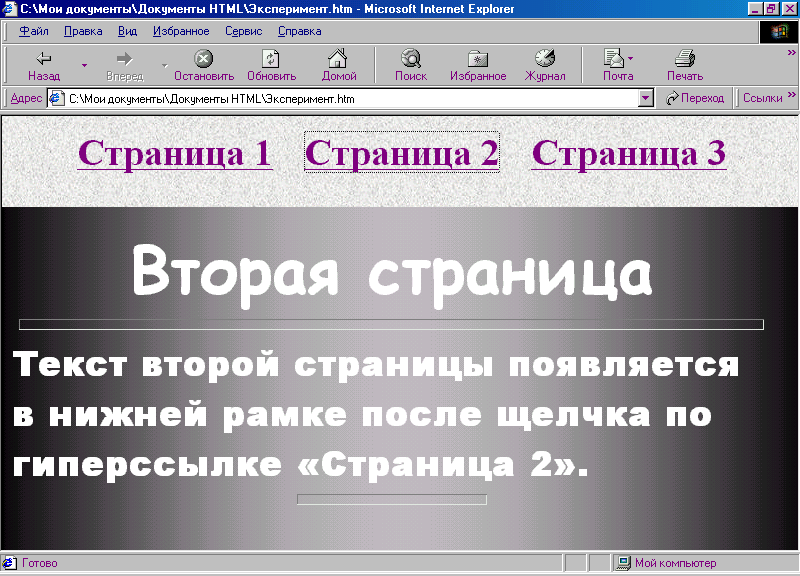Go home with the Домой button
This screenshot has height=576, width=800.
click(x=338, y=65)
